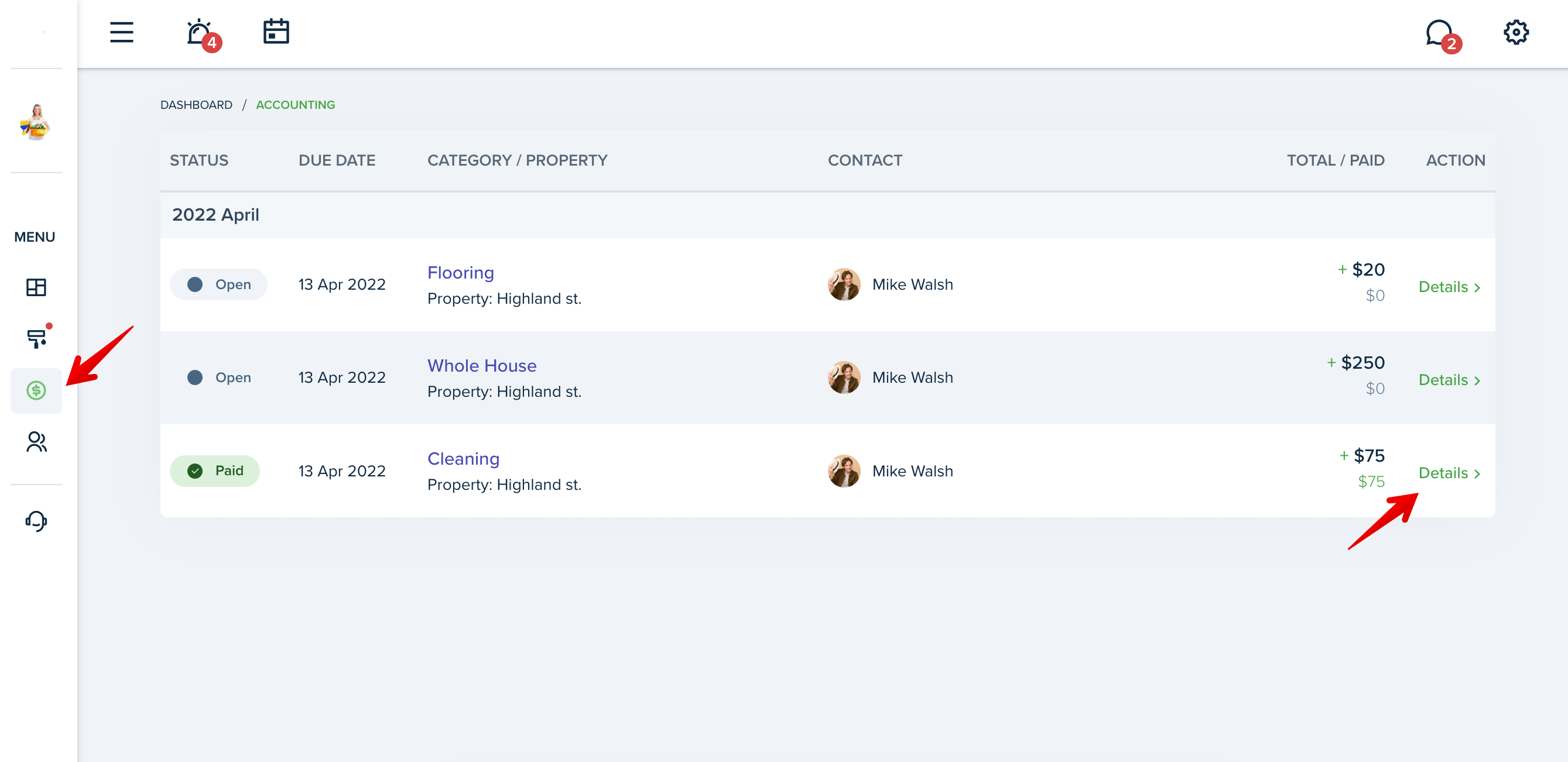Go to dashboard grid icon in sidebar
Viewport: 1568px width, 762px height.
36,287
